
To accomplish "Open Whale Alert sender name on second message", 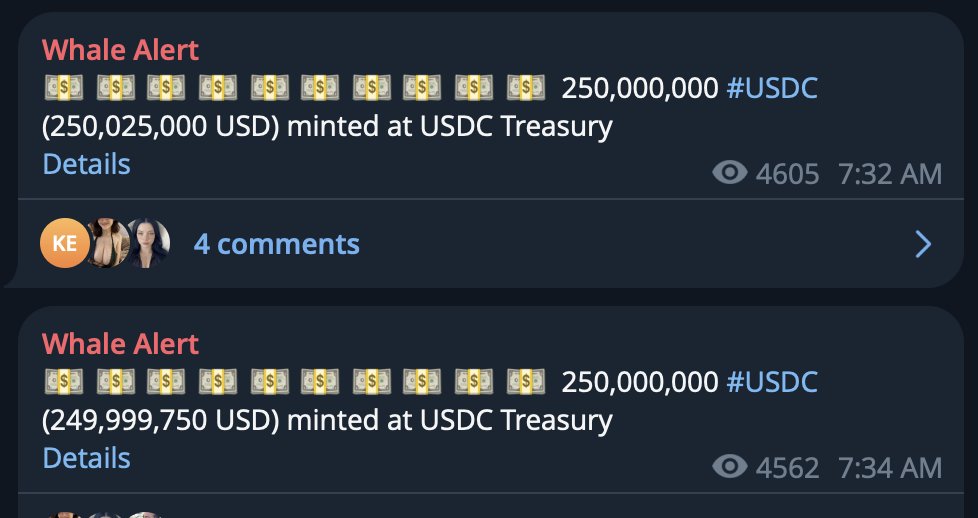I will 120,344.
